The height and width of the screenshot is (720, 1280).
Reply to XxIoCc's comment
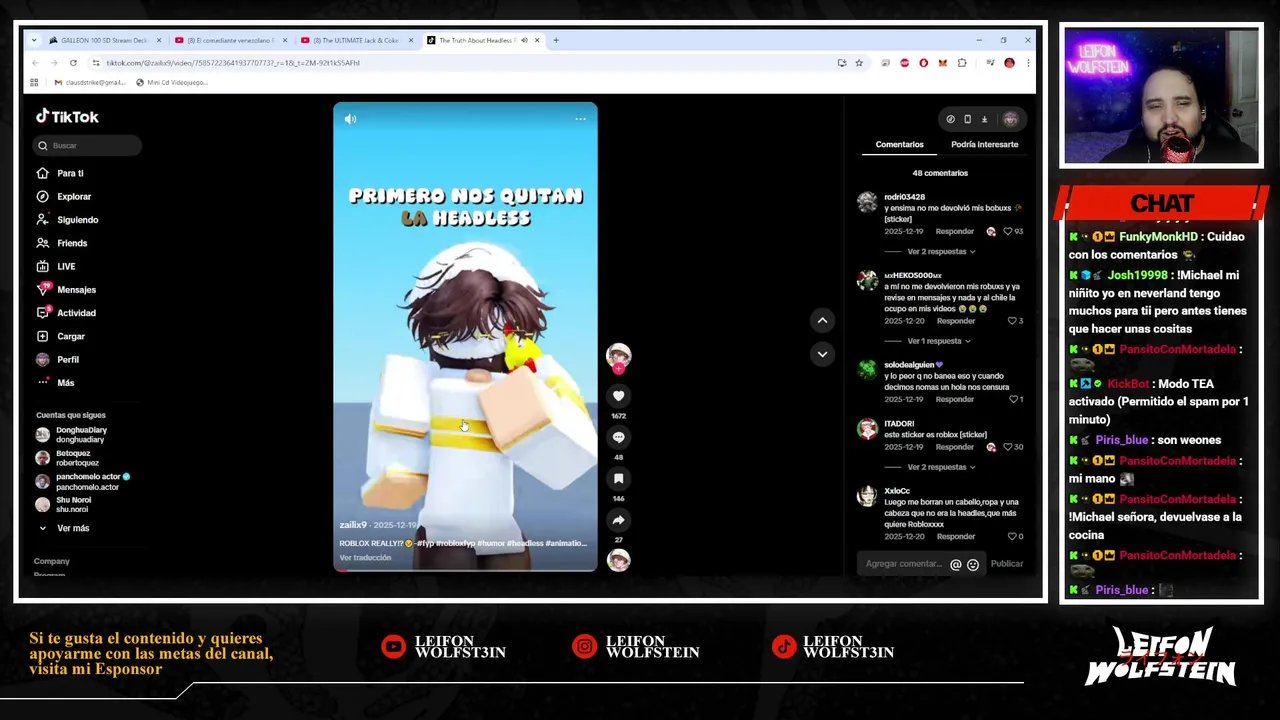pyautogui.click(x=955, y=537)
